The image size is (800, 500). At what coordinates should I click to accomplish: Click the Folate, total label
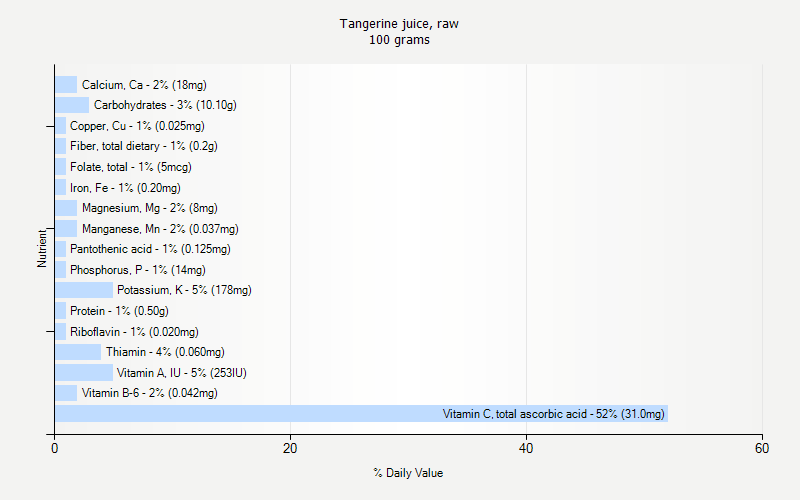(130, 167)
